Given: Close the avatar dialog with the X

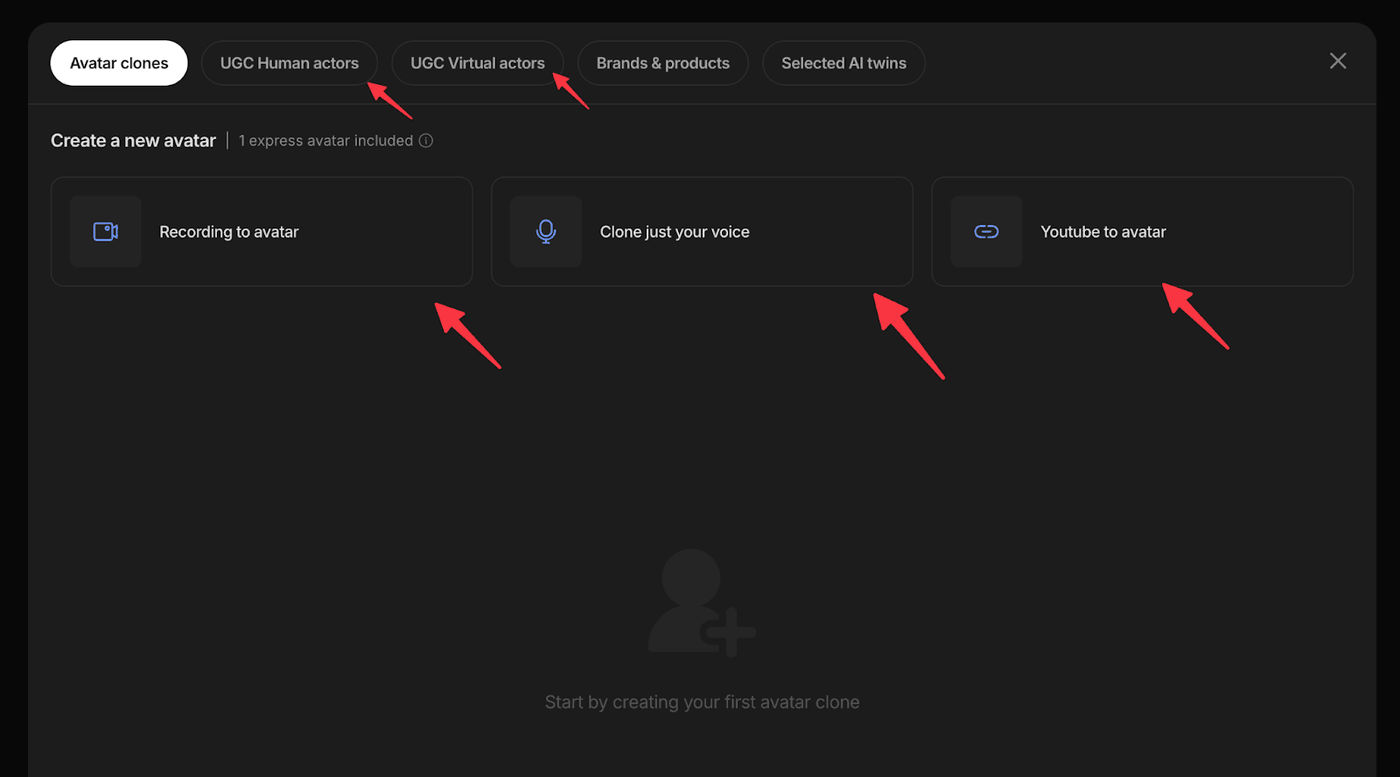Looking at the screenshot, I should pos(1338,61).
